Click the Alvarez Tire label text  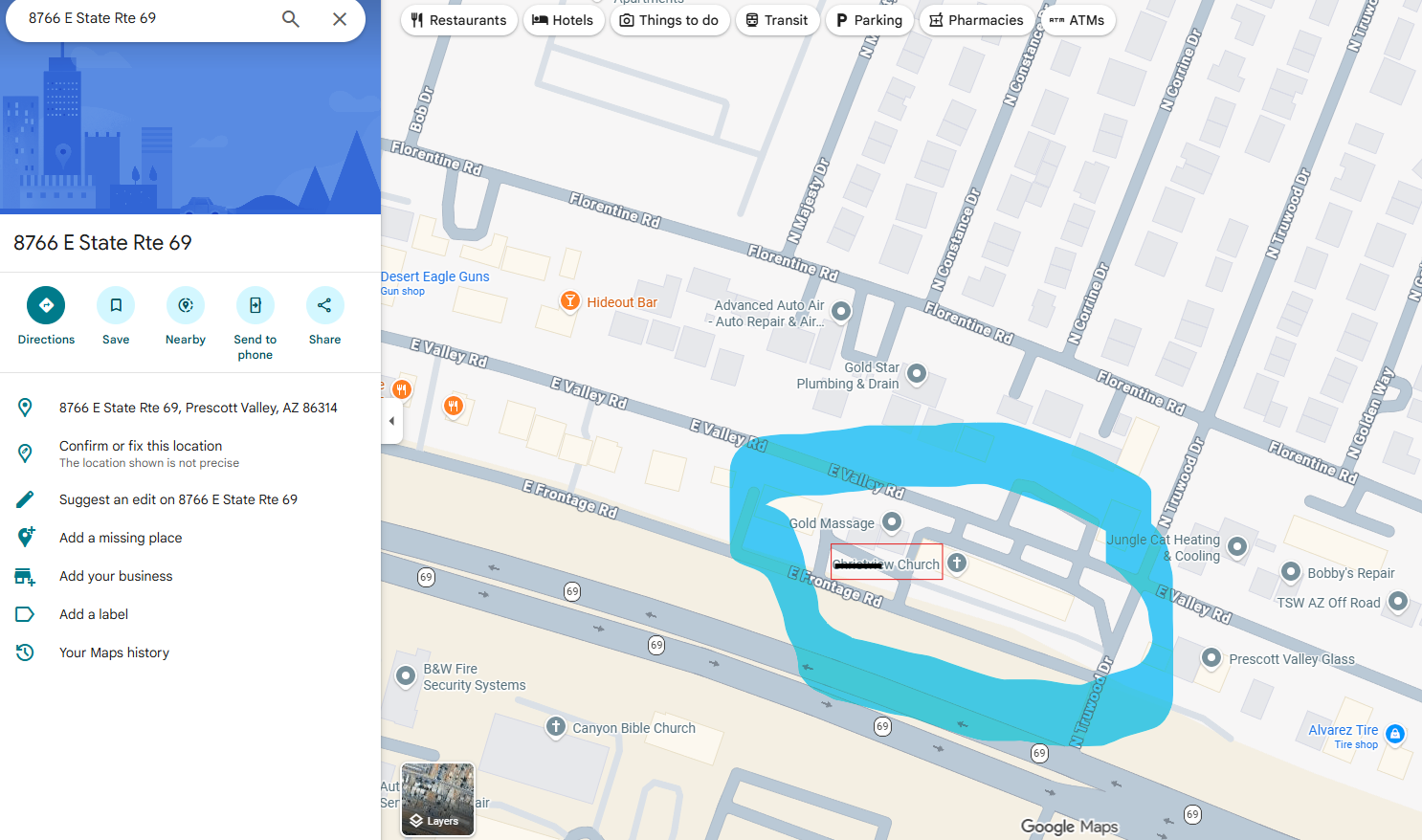pos(1344,730)
